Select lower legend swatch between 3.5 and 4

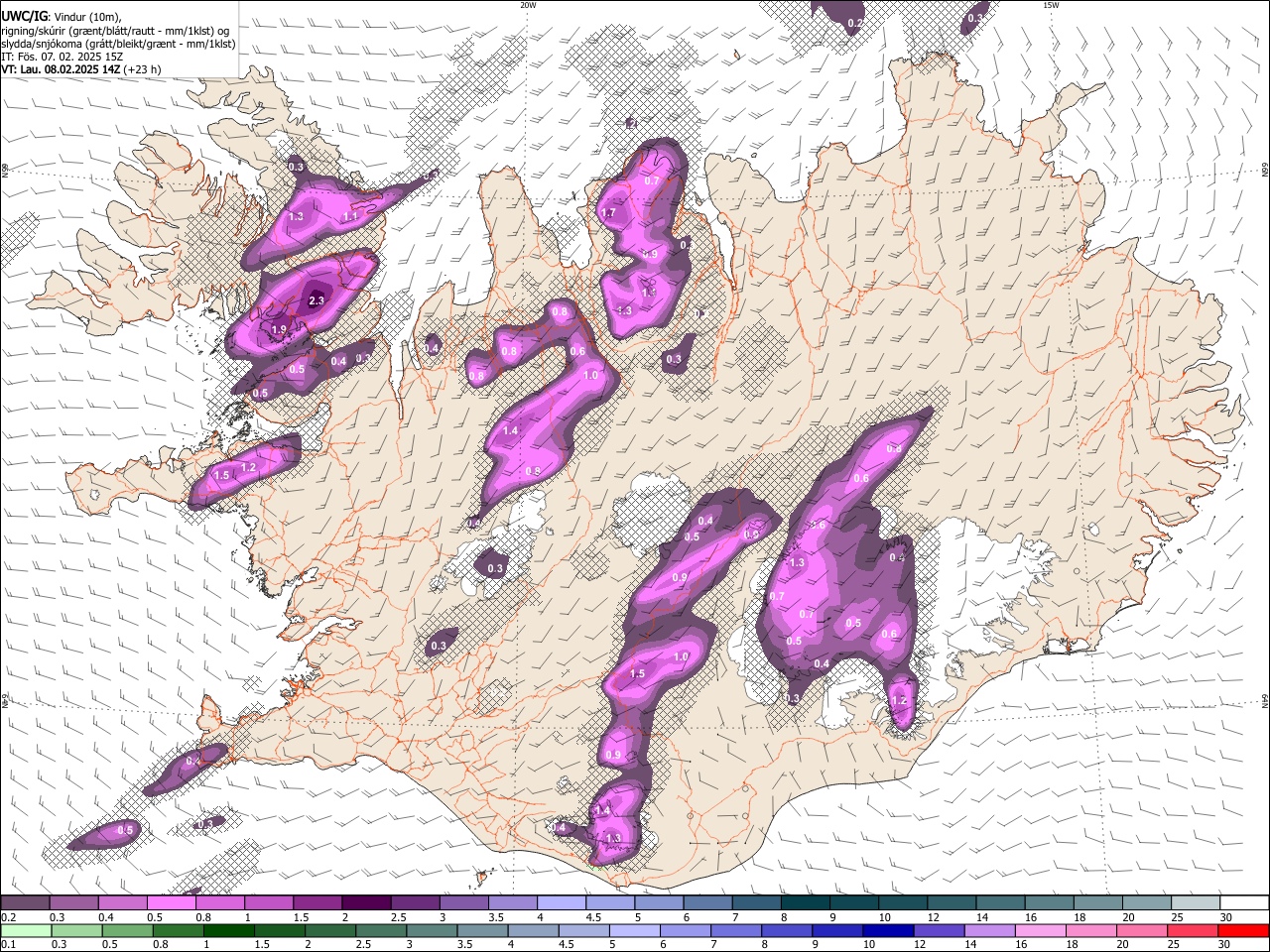pyautogui.click(x=481, y=930)
